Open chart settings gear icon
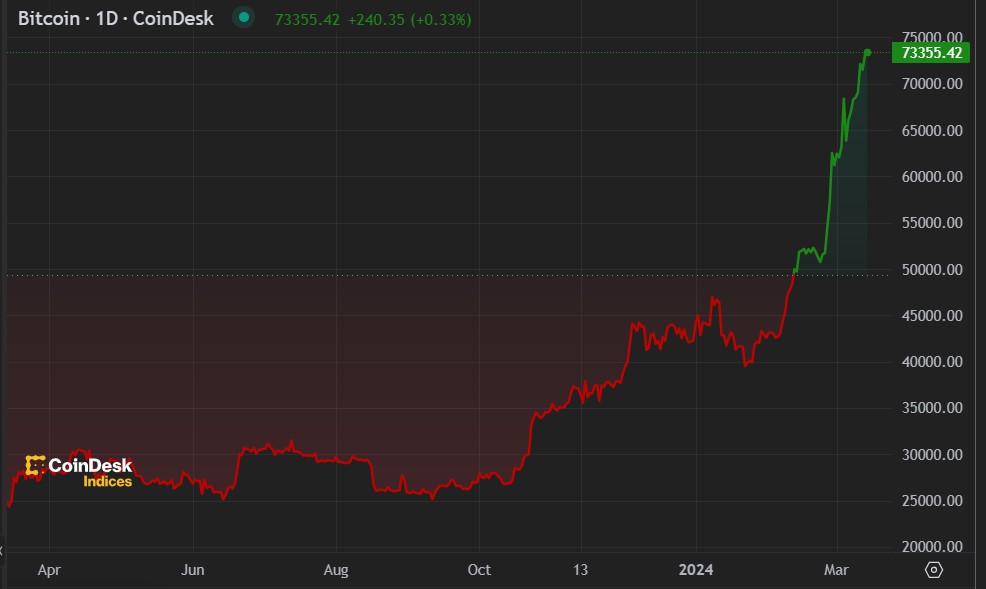 [x=934, y=570]
